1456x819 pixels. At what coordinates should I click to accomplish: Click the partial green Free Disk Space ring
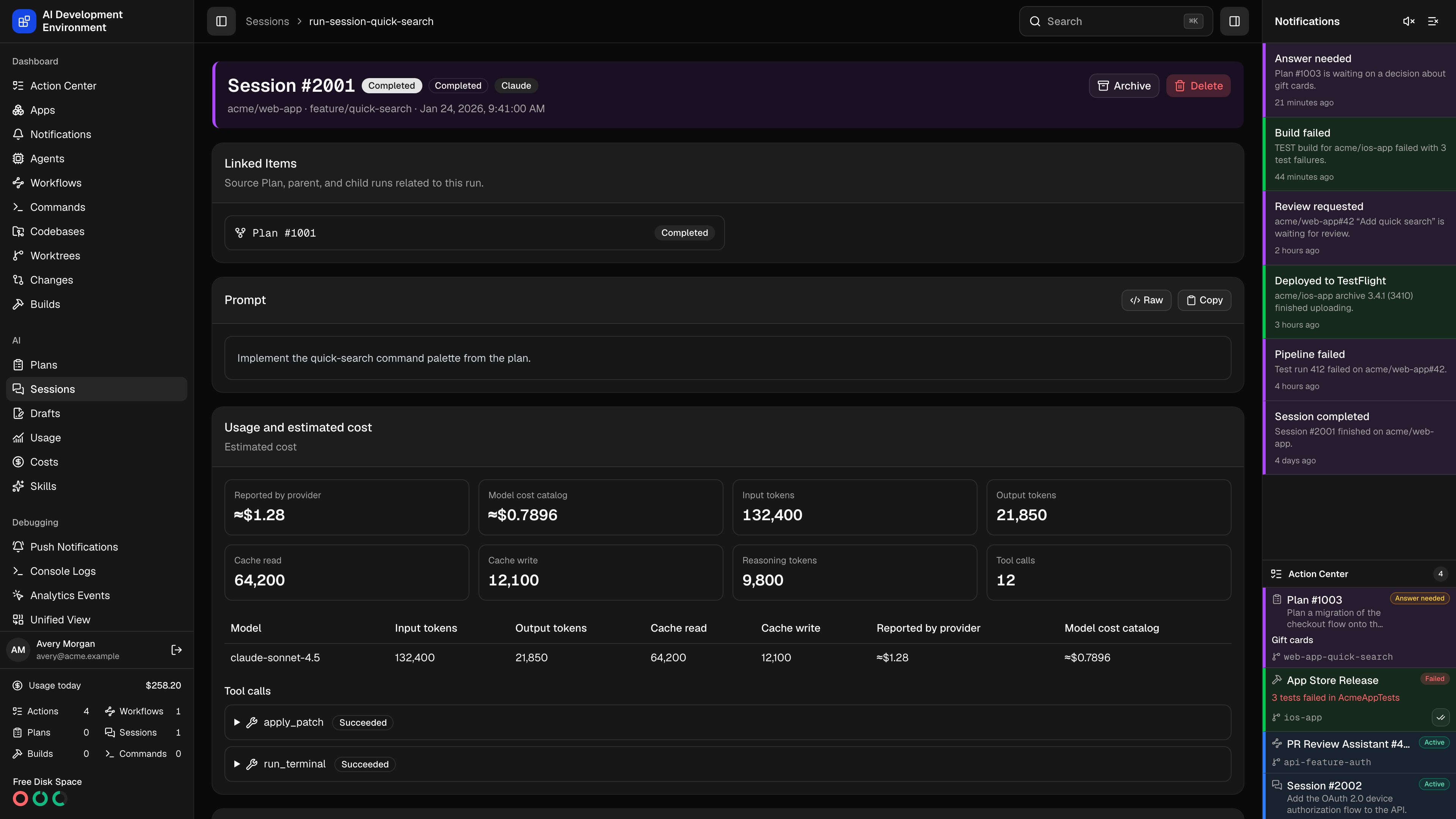(x=60, y=799)
